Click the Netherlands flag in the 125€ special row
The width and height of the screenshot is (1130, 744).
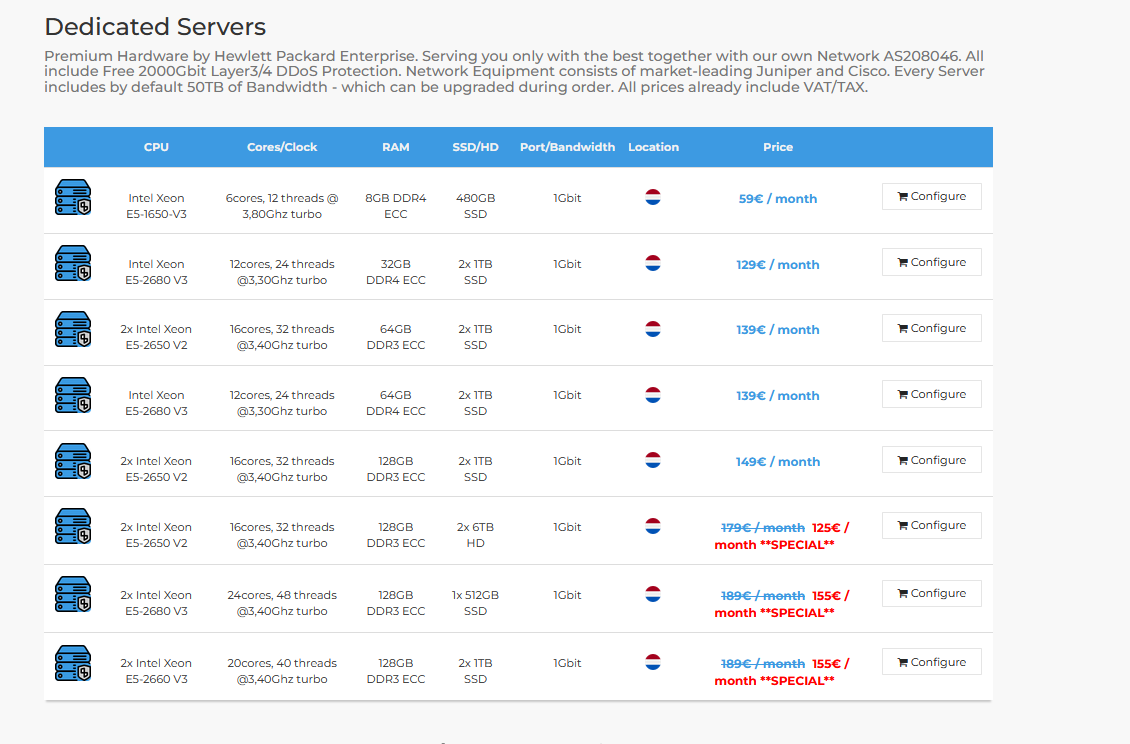[x=653, y=526]
